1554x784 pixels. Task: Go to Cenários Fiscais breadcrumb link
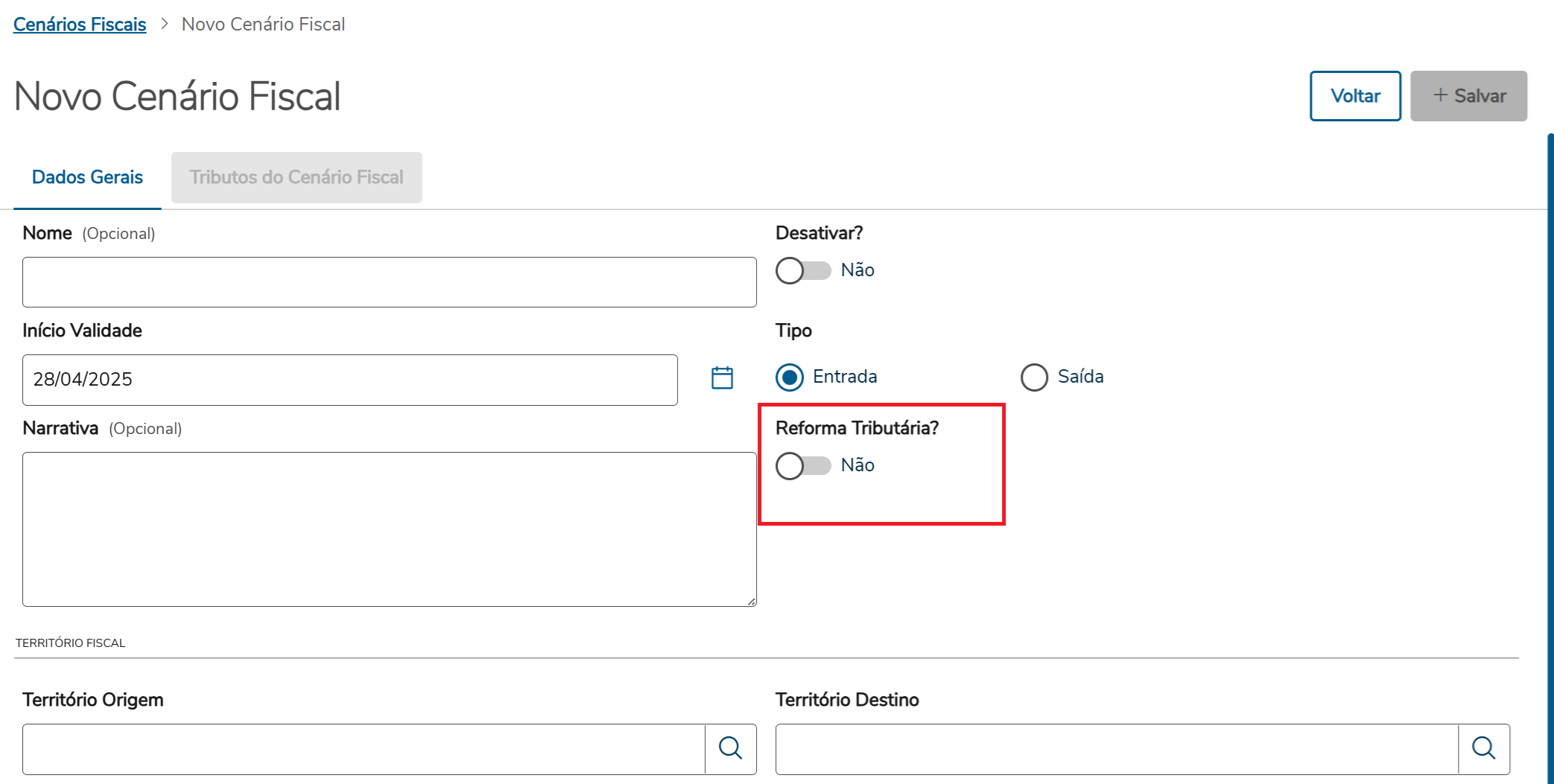[x=80, y=25]
